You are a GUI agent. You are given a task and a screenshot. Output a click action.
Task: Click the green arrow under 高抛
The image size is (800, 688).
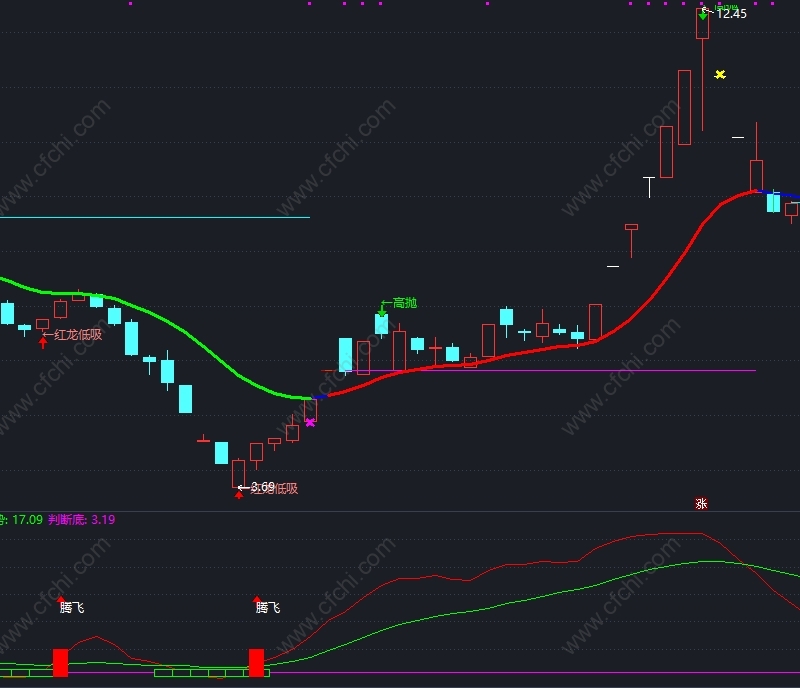click(382, 309)
